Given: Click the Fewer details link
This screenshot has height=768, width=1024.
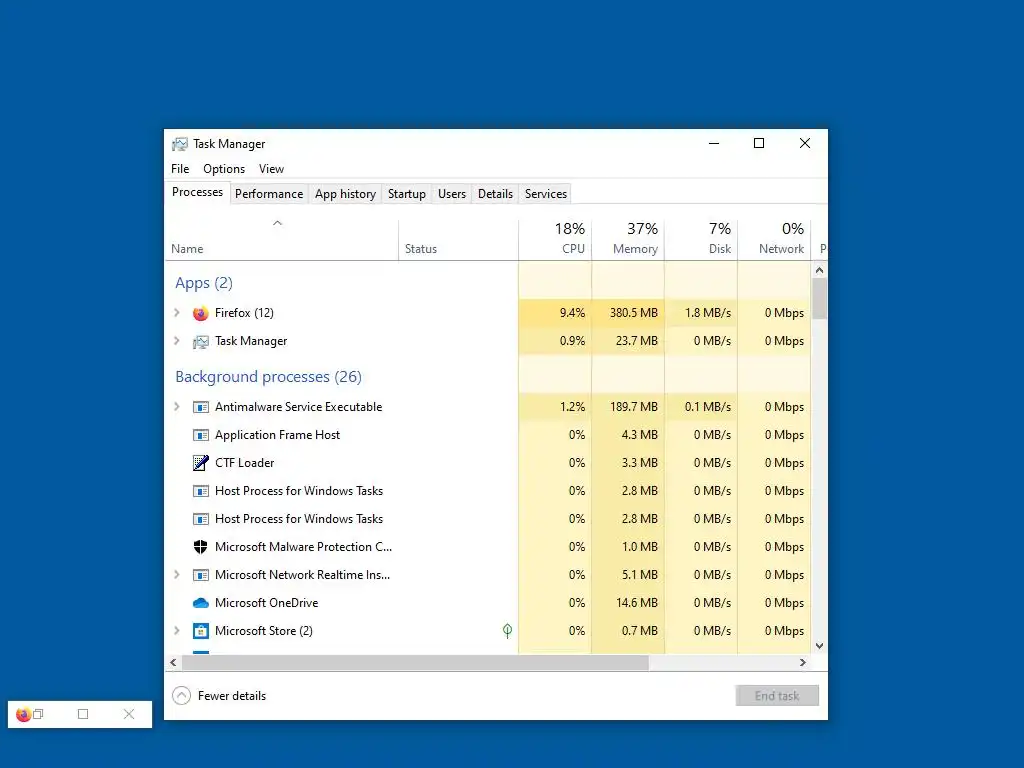Looking at the screenshot, I should coord(232,696).
